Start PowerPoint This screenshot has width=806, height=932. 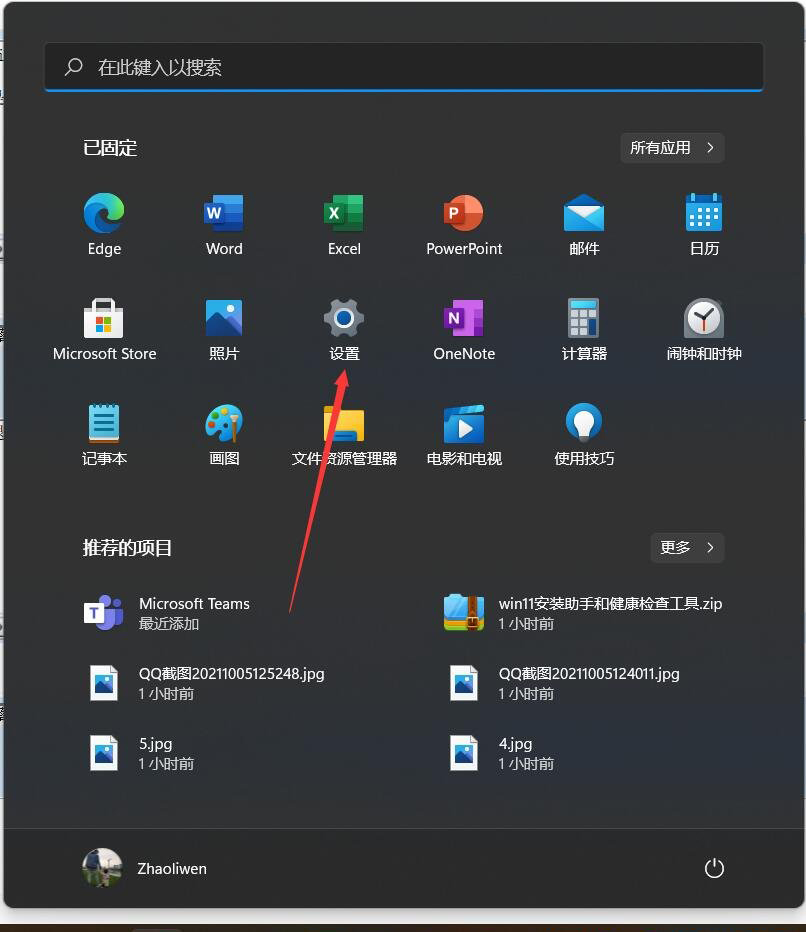pos(463,215)
